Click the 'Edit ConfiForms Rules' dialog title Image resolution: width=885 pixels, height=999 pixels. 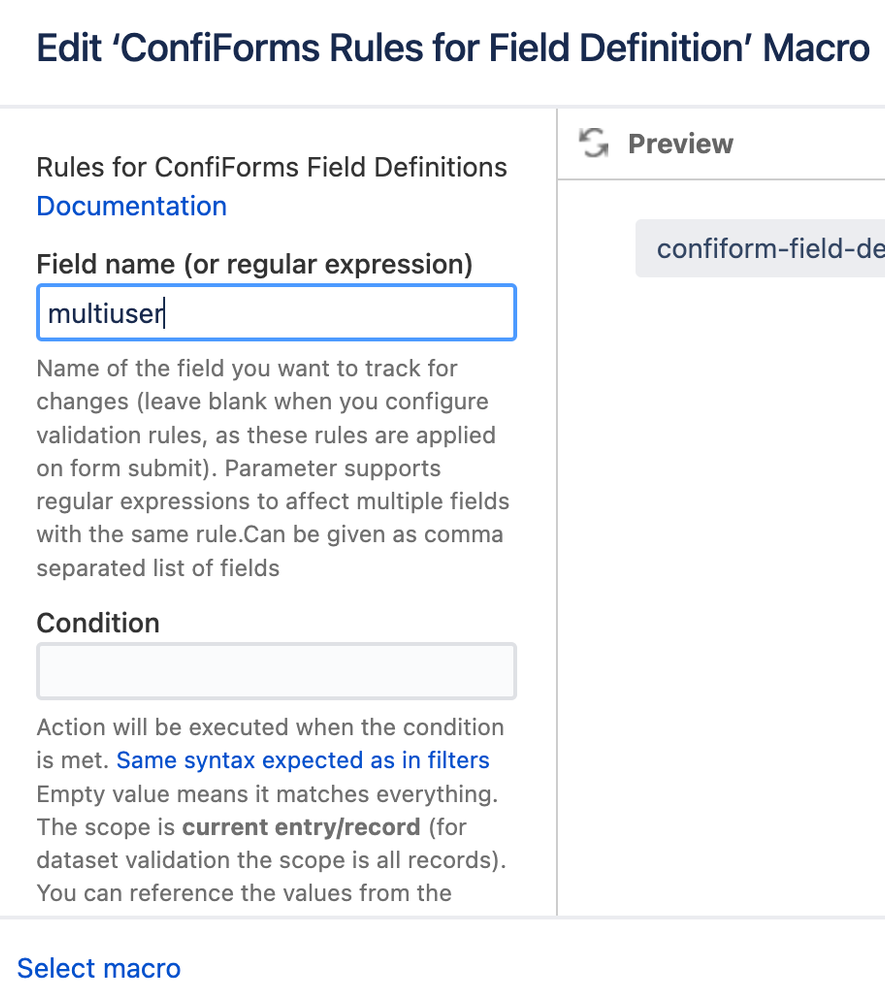(x=452, y=49)
